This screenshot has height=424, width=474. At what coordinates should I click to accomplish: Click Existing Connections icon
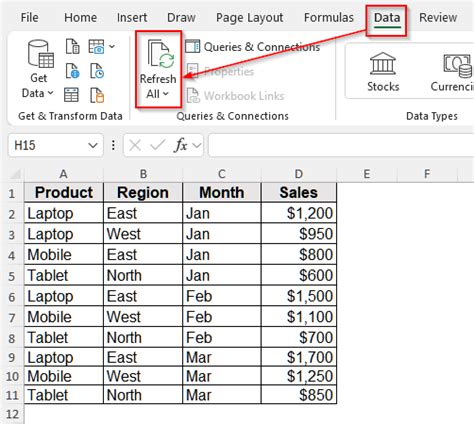(97, 95)
